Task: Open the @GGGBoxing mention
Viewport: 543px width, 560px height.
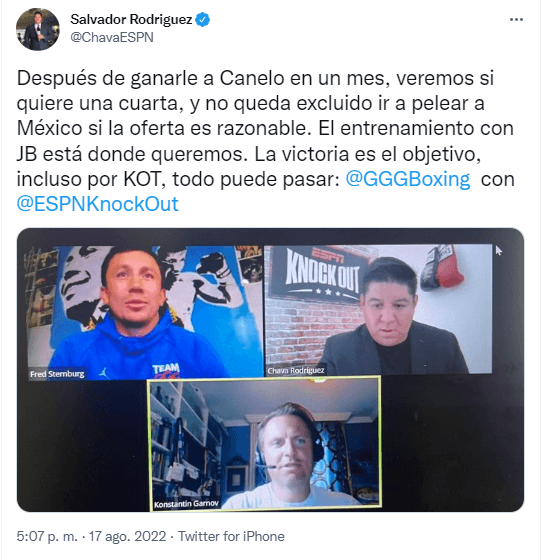Action: pos(408,179)
